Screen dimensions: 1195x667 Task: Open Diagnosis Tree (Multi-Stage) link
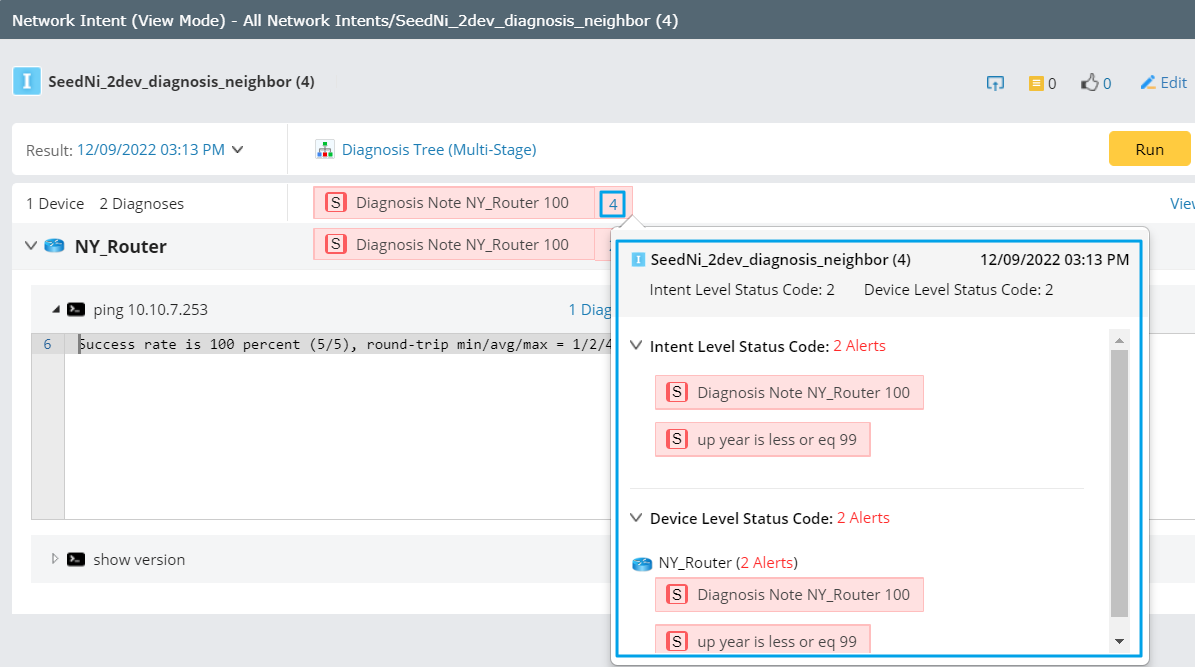pyautogui.click(x=439, y=150)
